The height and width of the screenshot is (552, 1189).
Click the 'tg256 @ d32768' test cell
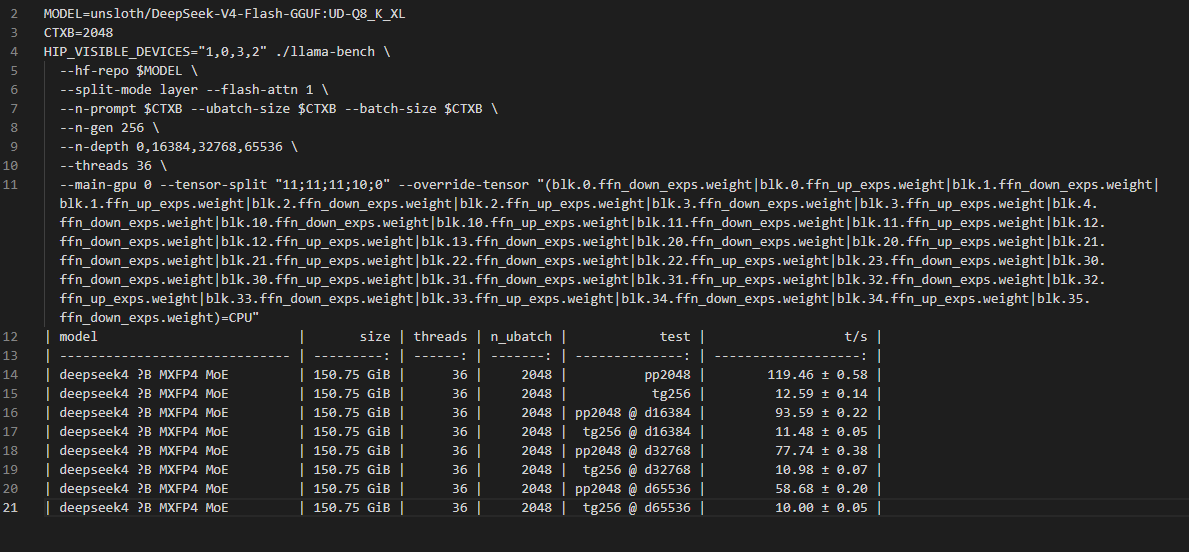[637, 469]
